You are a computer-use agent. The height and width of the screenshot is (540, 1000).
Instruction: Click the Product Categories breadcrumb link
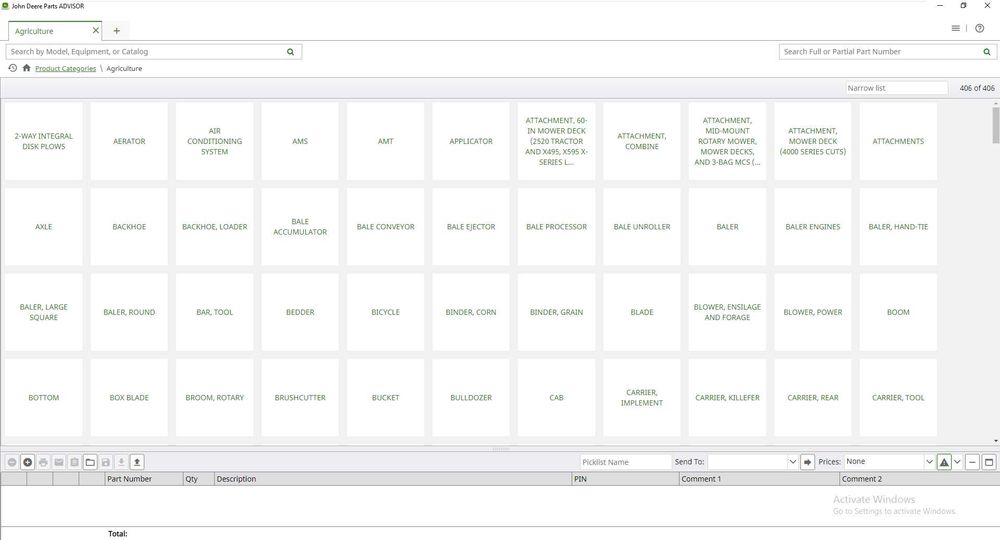tap(66, 68)
